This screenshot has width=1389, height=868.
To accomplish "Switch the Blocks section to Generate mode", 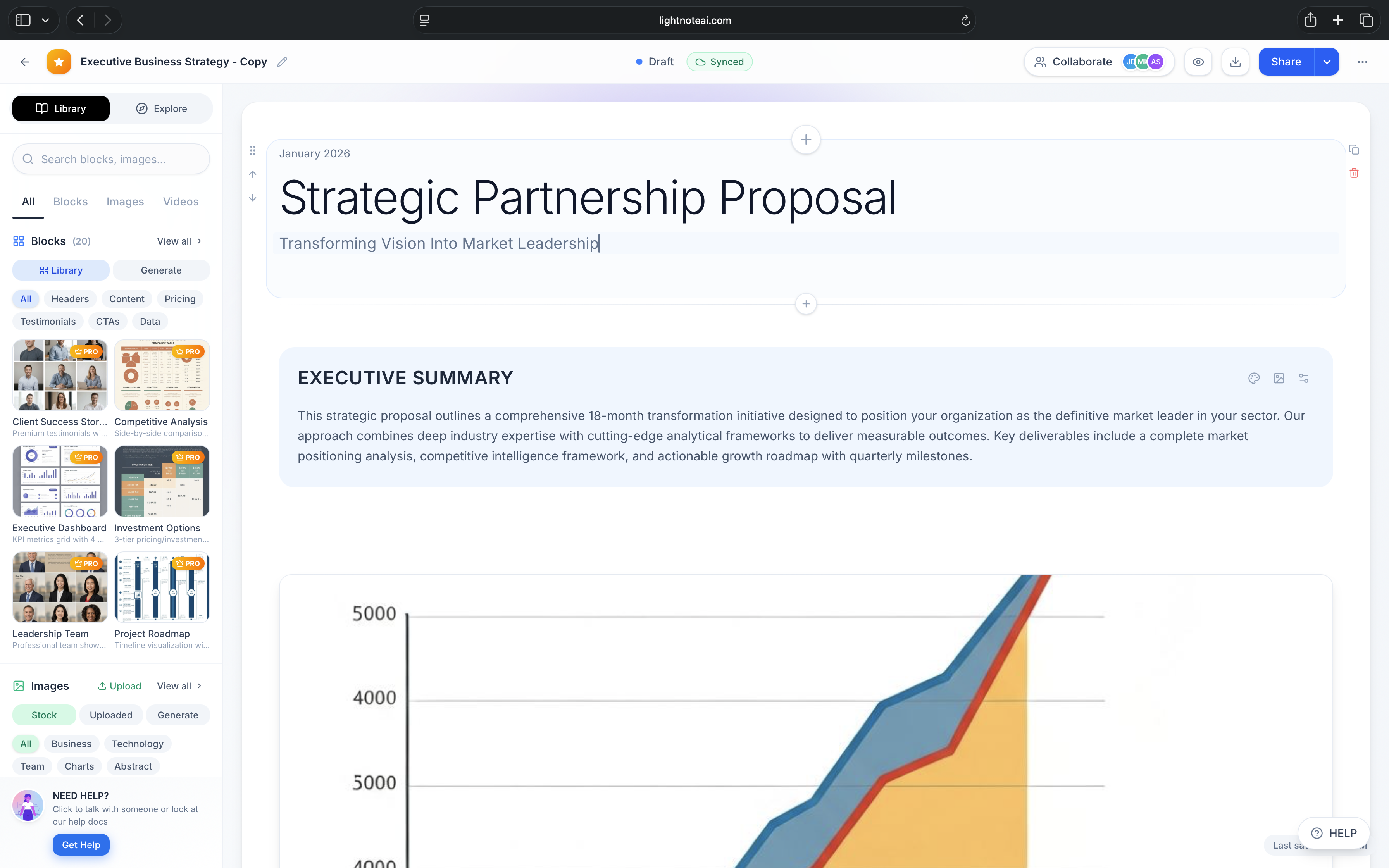I will pos(161,270).
